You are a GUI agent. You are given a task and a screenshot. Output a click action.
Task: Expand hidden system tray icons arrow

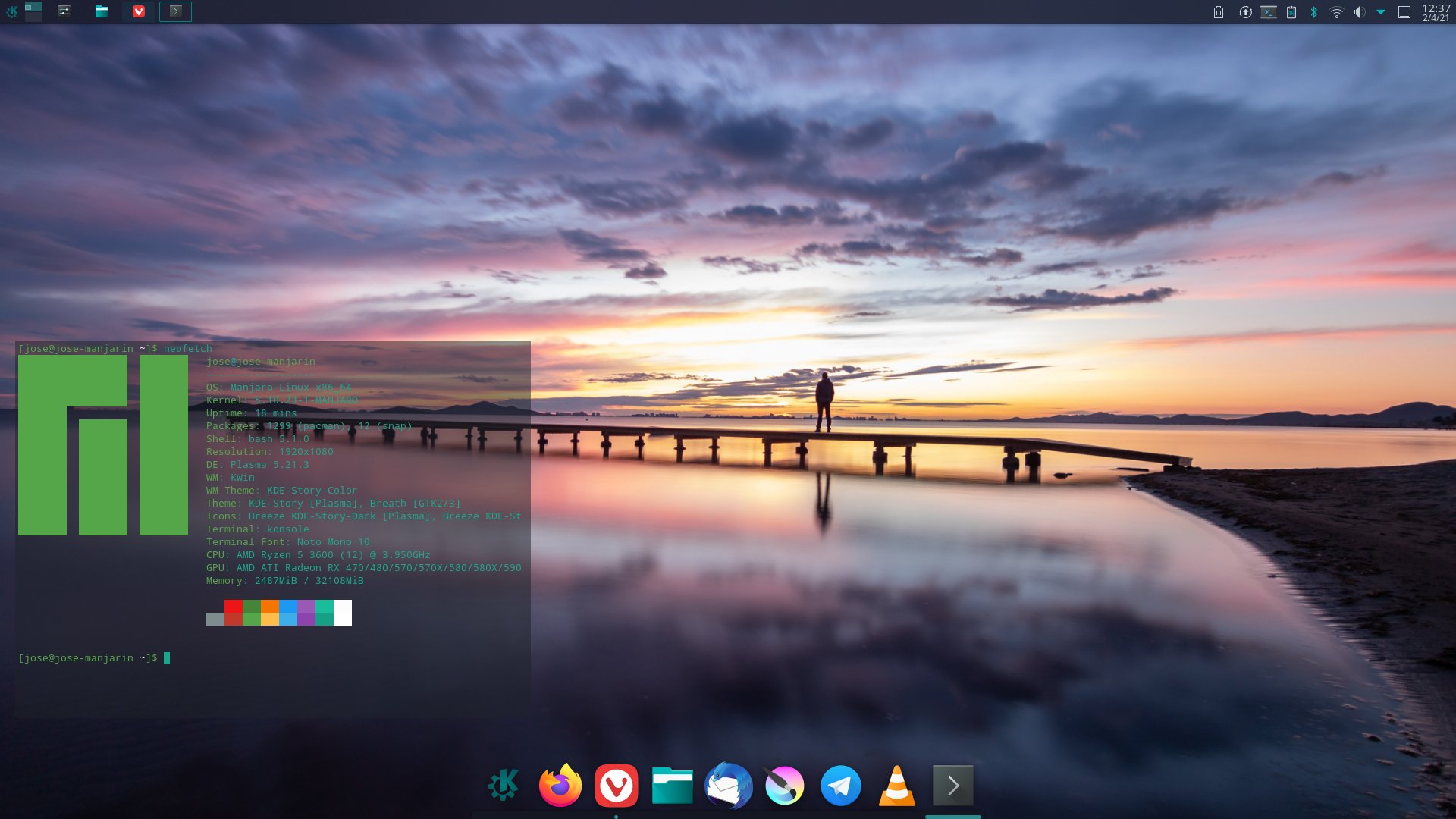(x=1381, y=12)
